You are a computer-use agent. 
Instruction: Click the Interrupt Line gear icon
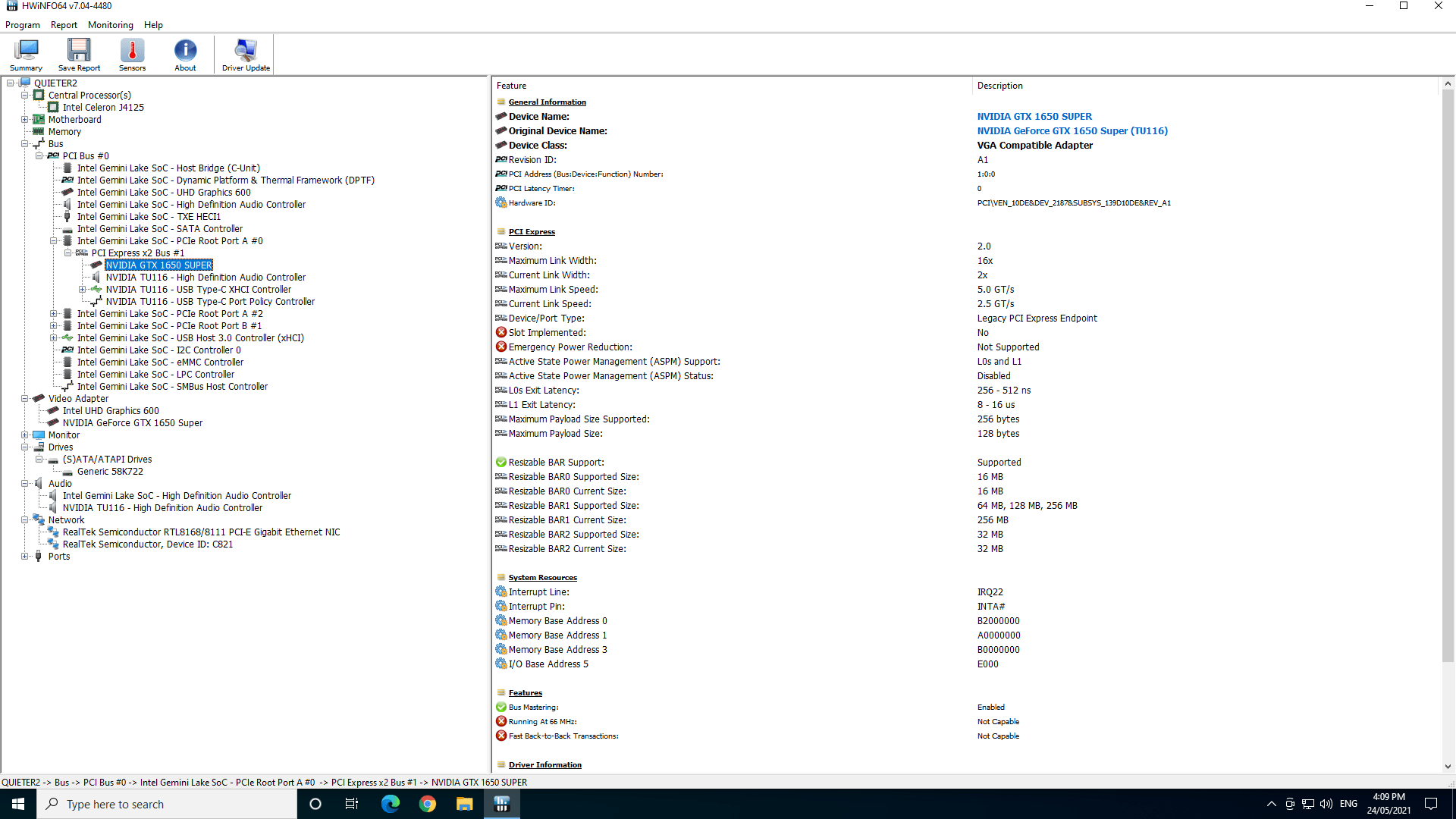pos(500,592)
